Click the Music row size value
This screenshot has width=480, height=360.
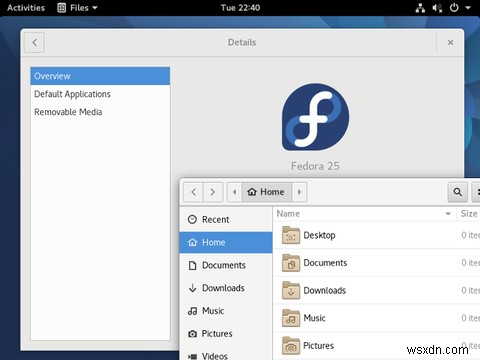(470, 318)
